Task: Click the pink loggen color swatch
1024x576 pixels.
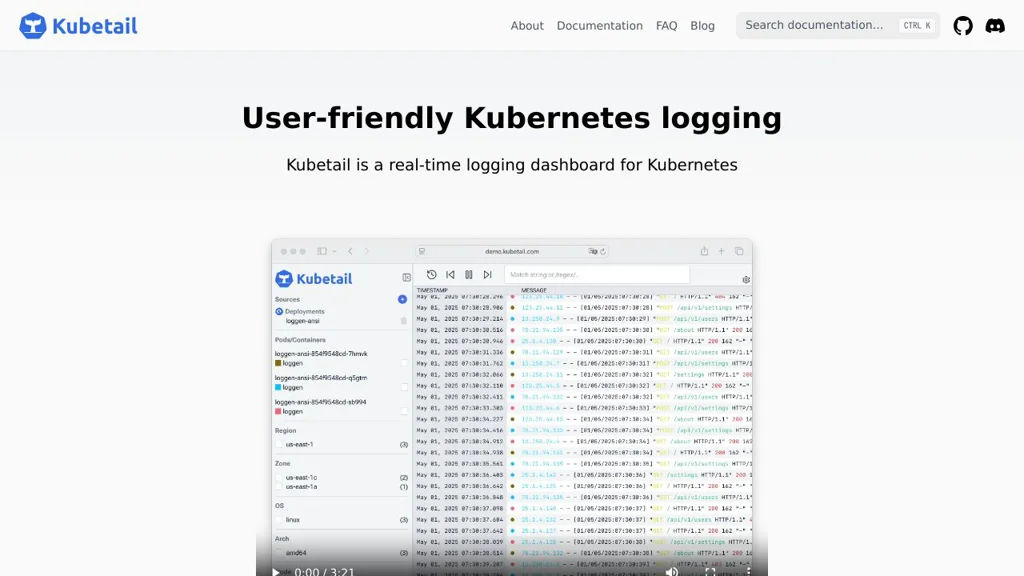Action: click(x=278, y=411)
